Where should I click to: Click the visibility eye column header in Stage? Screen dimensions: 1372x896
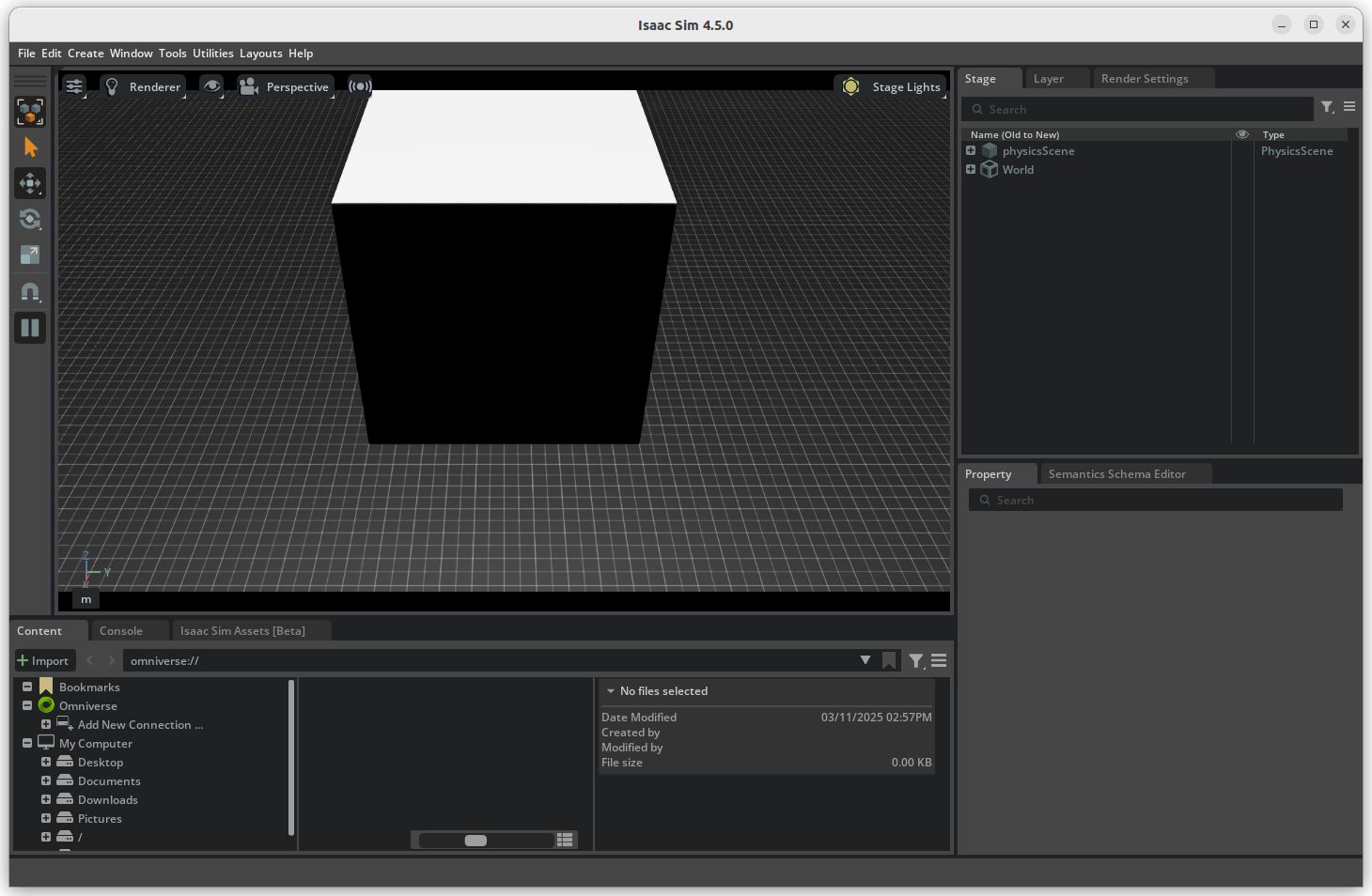click(1242, 134)
